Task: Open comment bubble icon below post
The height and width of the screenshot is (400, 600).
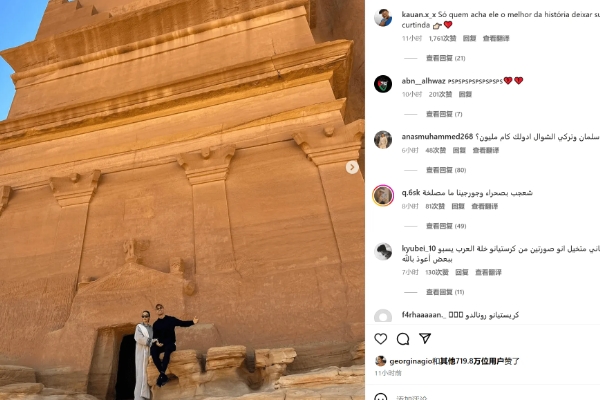Action: (x=403, y=339)
